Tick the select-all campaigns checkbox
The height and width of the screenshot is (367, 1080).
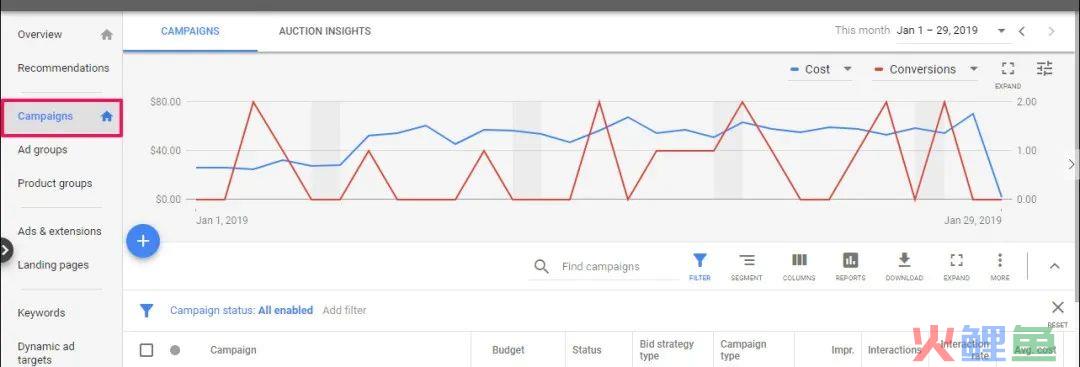coord(146,350)
